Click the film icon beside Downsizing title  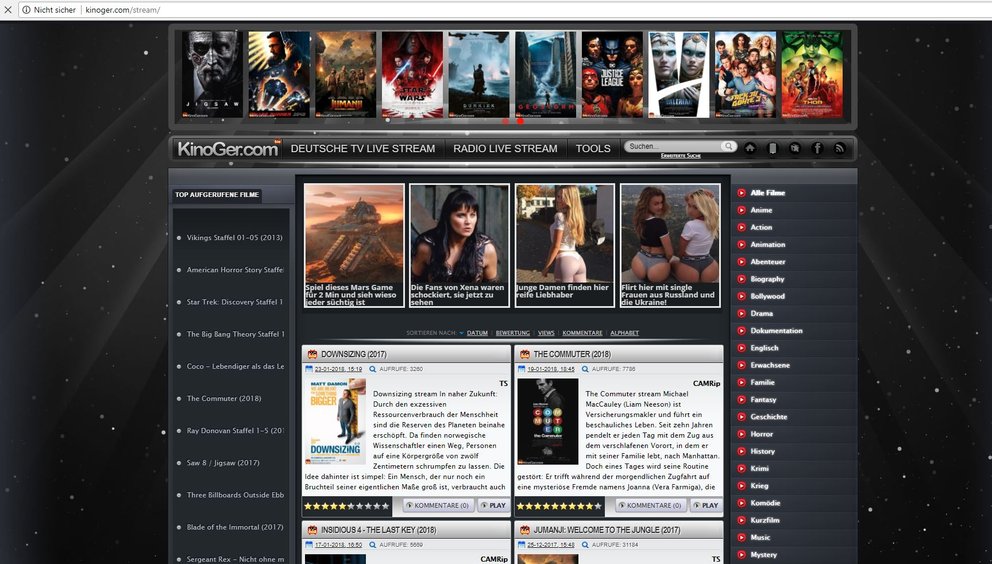(x=312, y=354)
